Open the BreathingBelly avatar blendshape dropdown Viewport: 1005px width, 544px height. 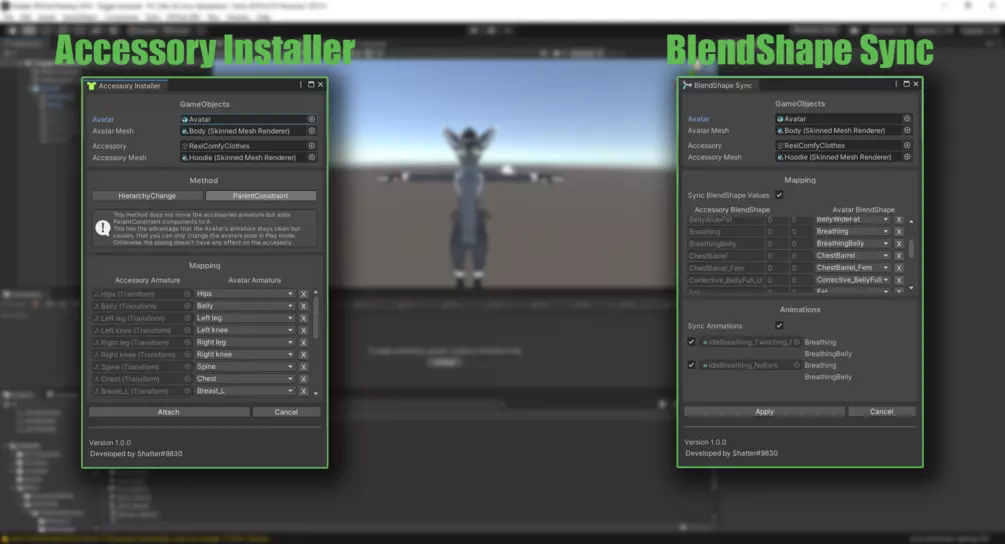pyautogui.click(x=852, y=244)
